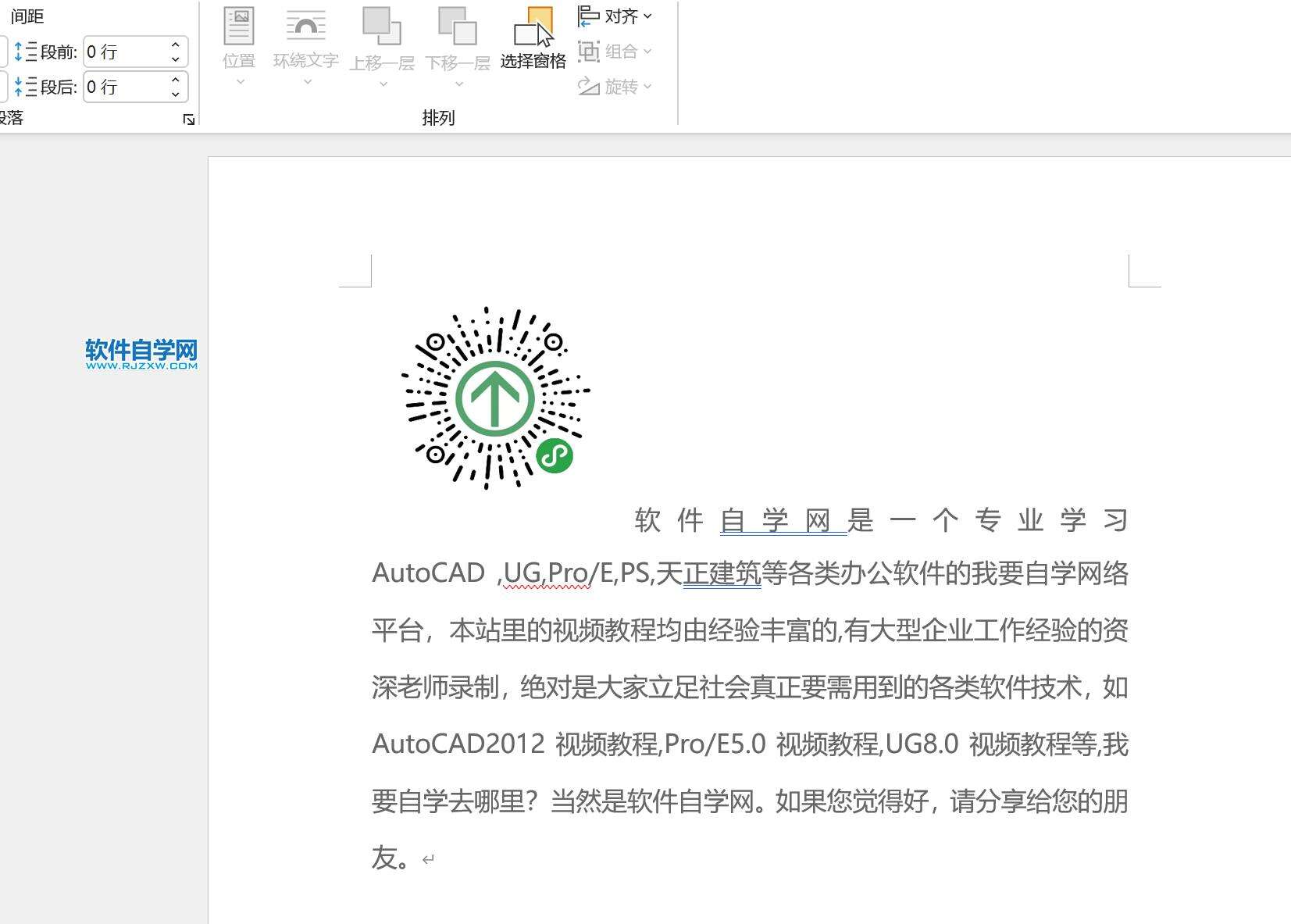Click the 环绕文字 wrap text icon

[305, 27]
